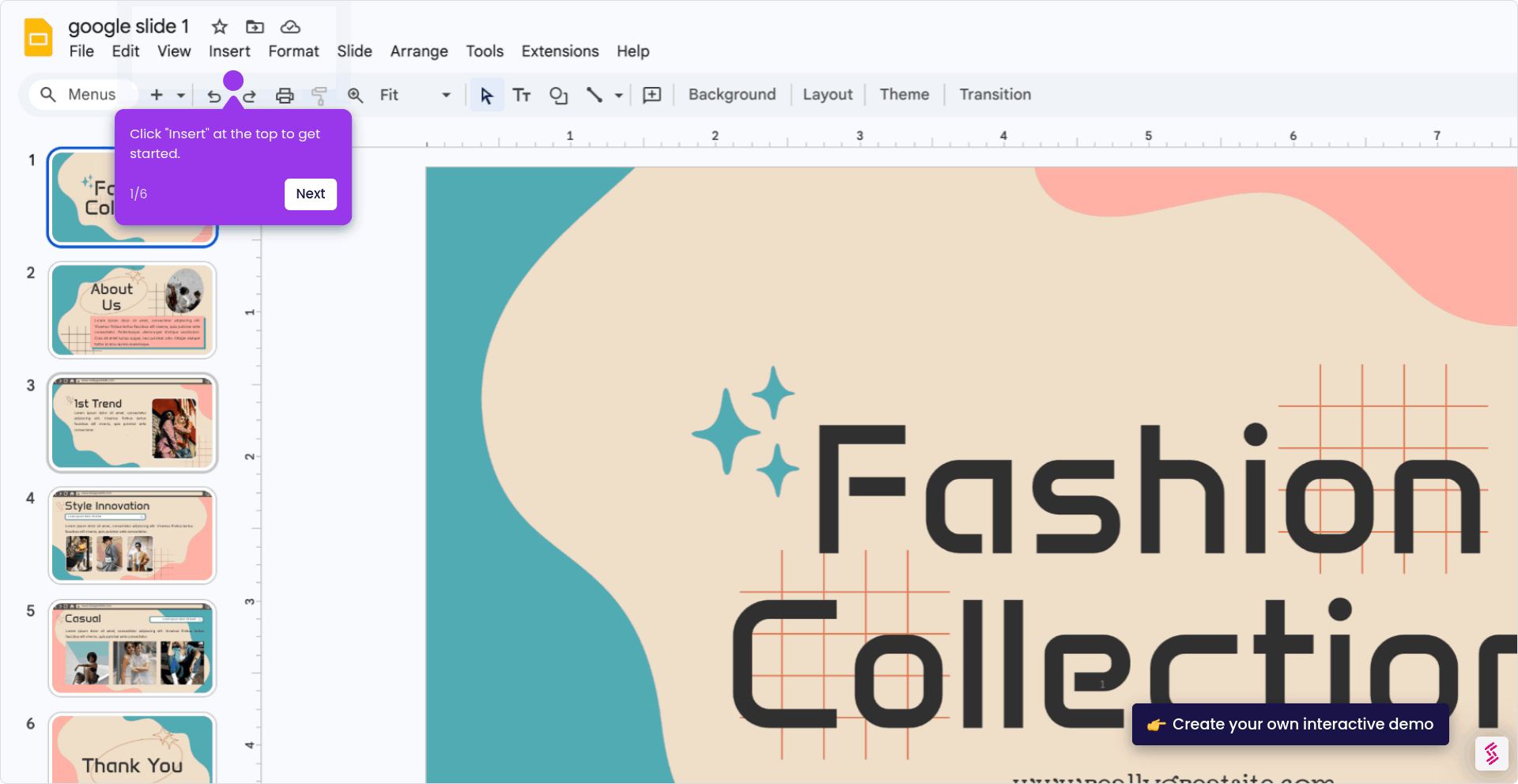Star the presentation title
This screenshot has height=784, width=1518.
tap(220, 27)
